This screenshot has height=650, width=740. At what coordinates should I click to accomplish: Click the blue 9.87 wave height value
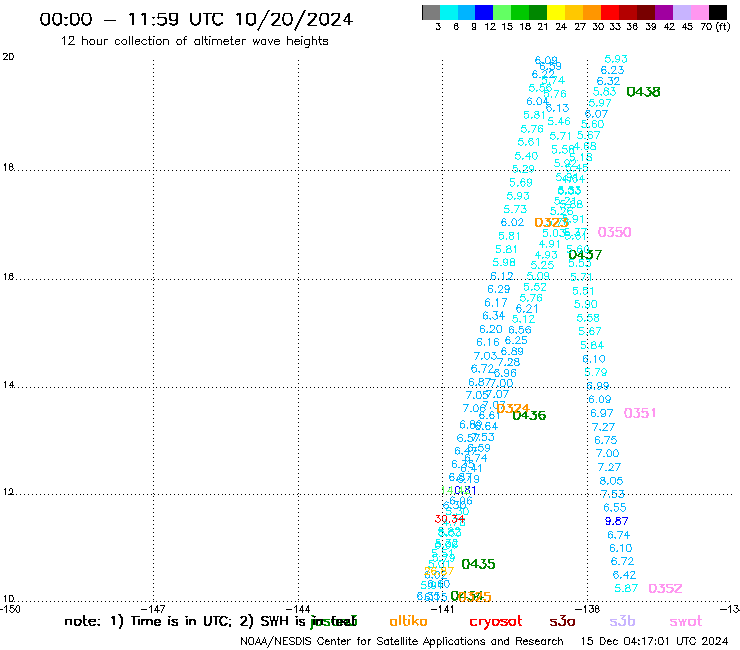click(x=616, y=521)
